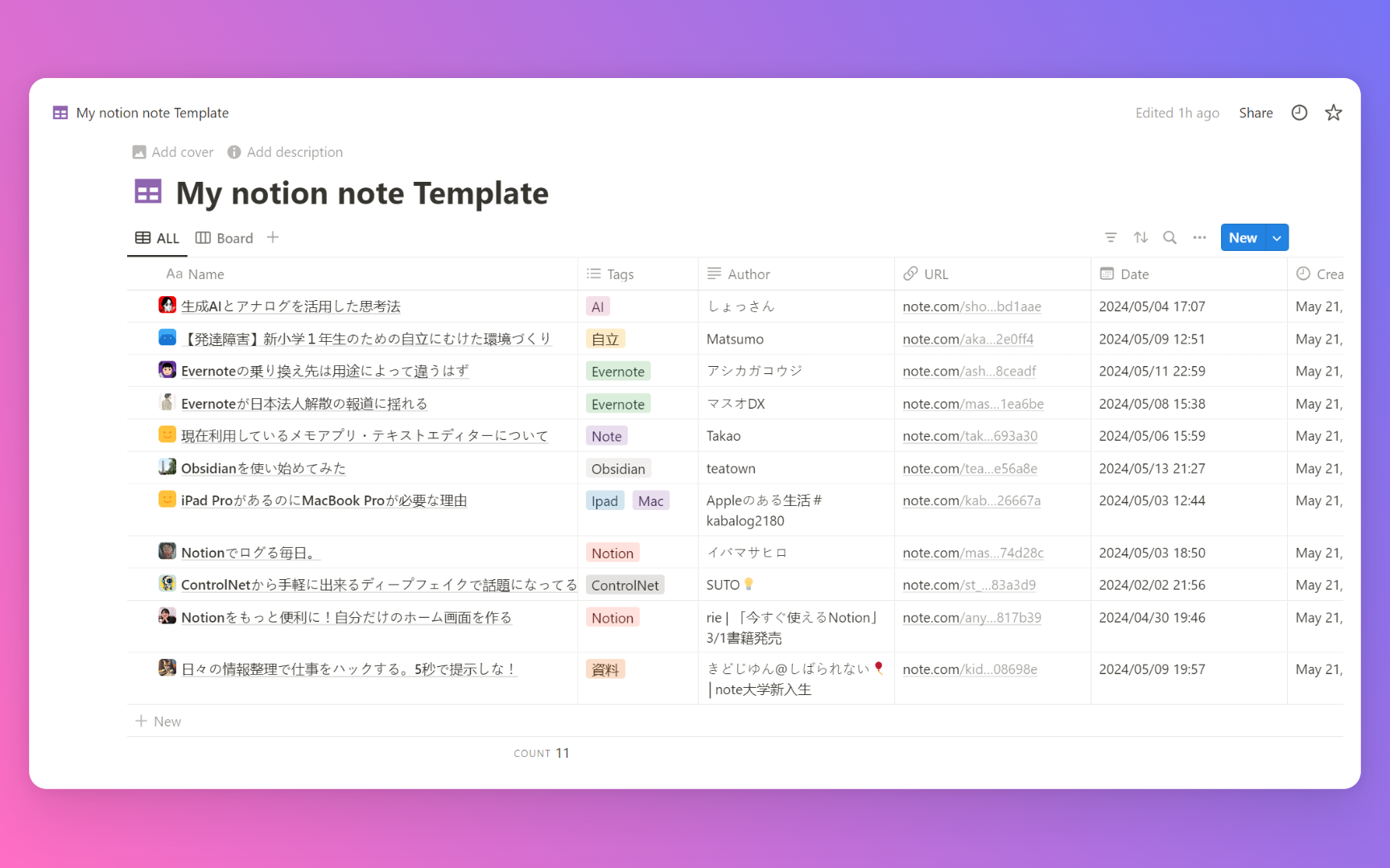Open the URL column header menu
The height and width of the screenshot is (868, 1390).
coord(992,274)
